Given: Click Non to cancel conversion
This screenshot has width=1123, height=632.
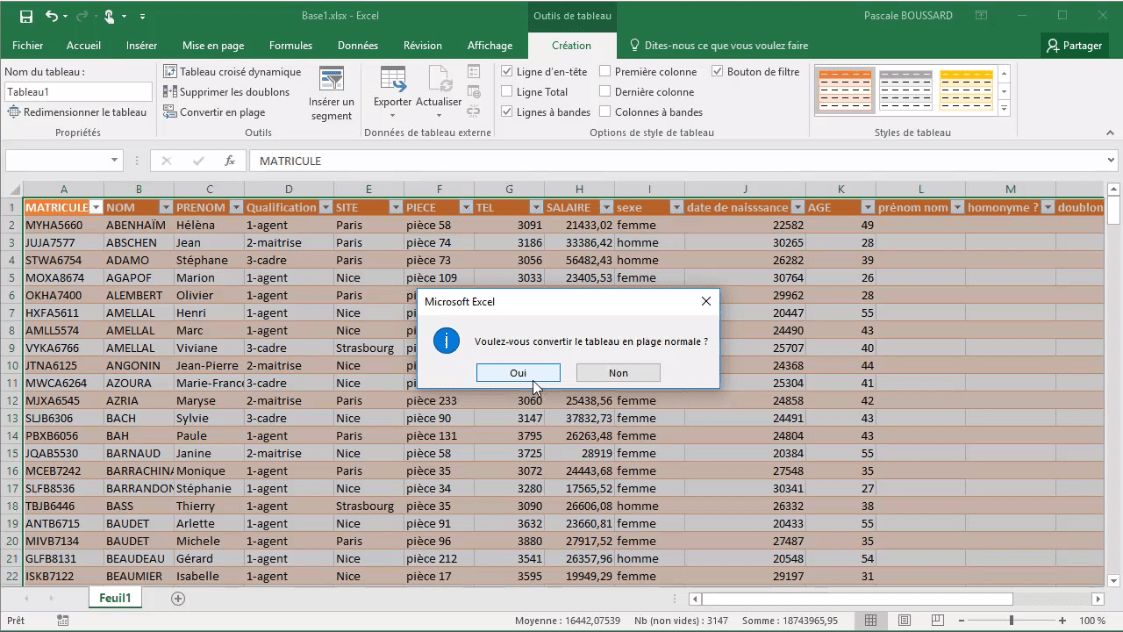Looking at the screenshot, I should tap(618, 372).
